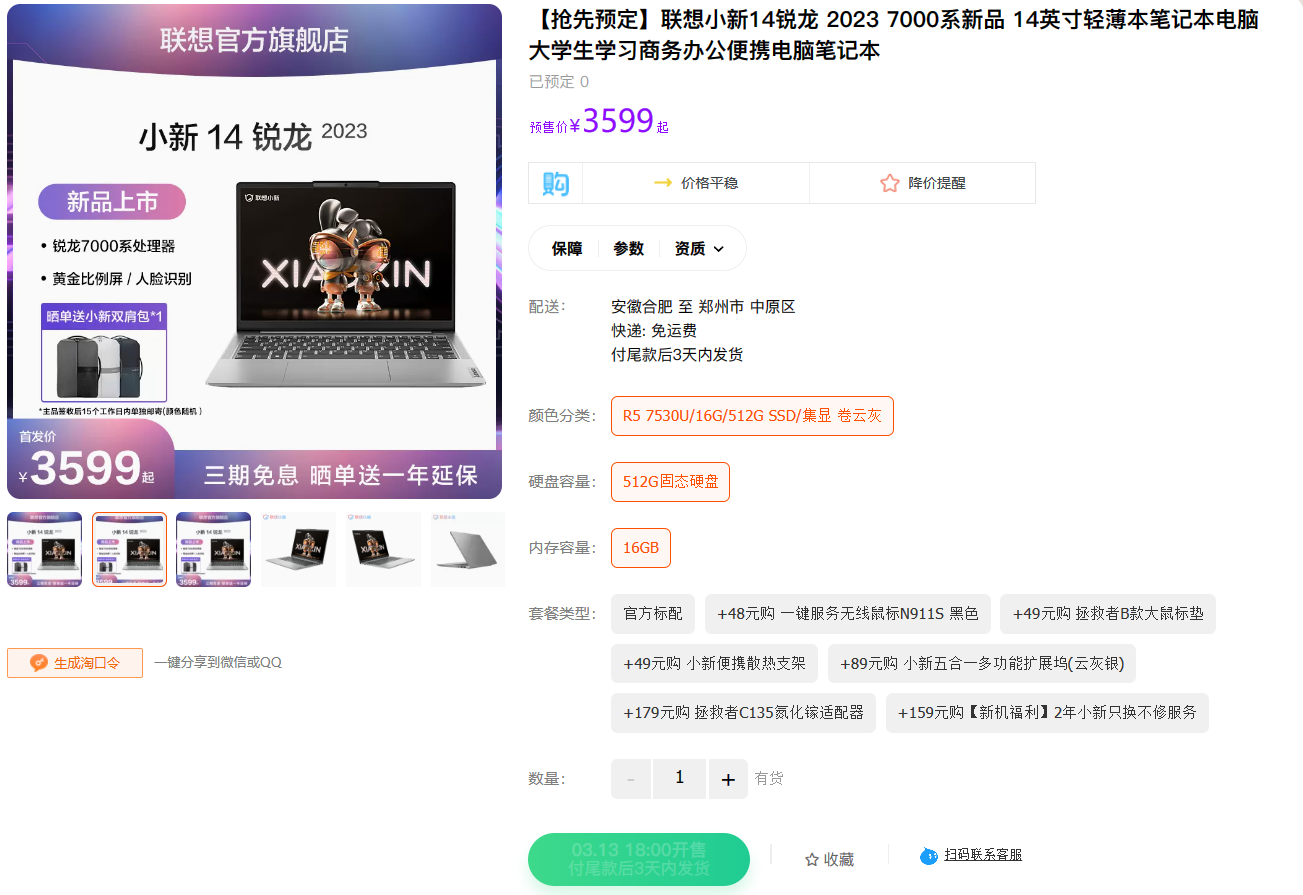This screenshot has width=1303, height=895.
Task: Pick the +49元购 小新便携散热支架 package
Action: (x=714, y=663)
